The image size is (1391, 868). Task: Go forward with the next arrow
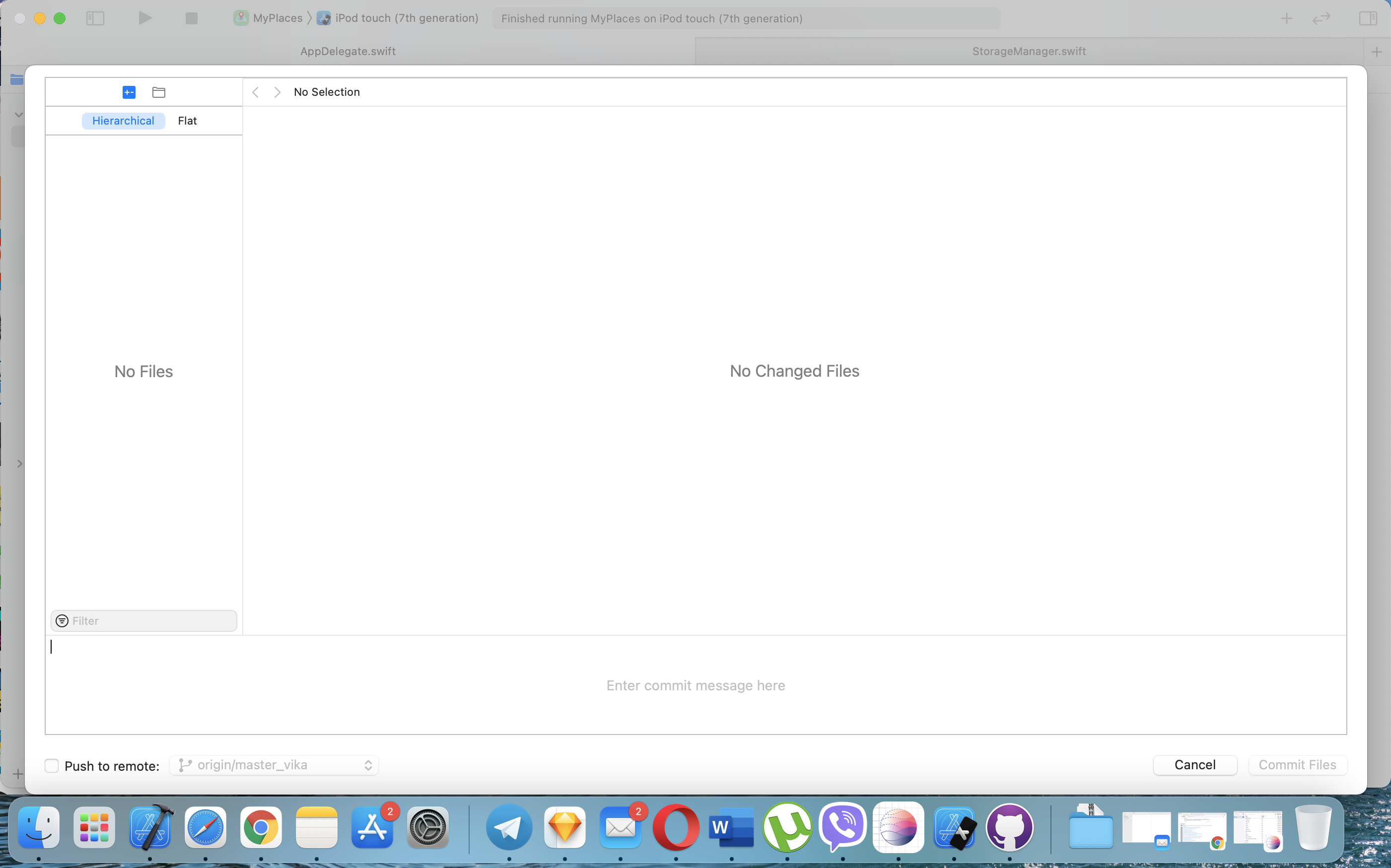pos(278,92)
